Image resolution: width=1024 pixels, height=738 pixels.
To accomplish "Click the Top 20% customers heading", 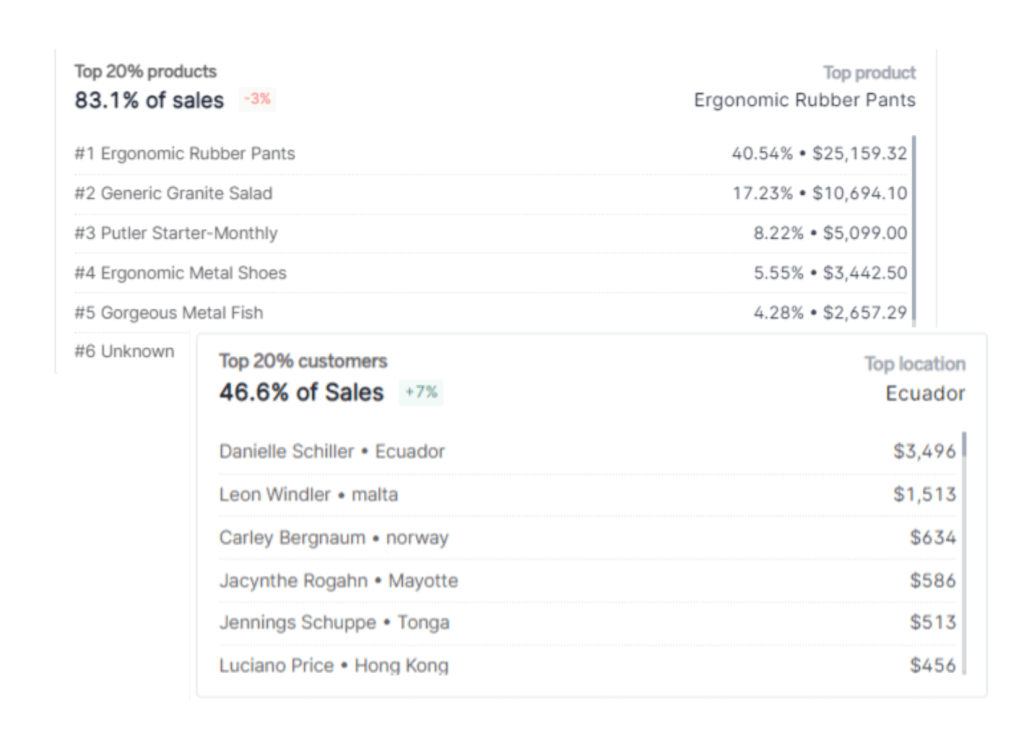I will point(303,361).
